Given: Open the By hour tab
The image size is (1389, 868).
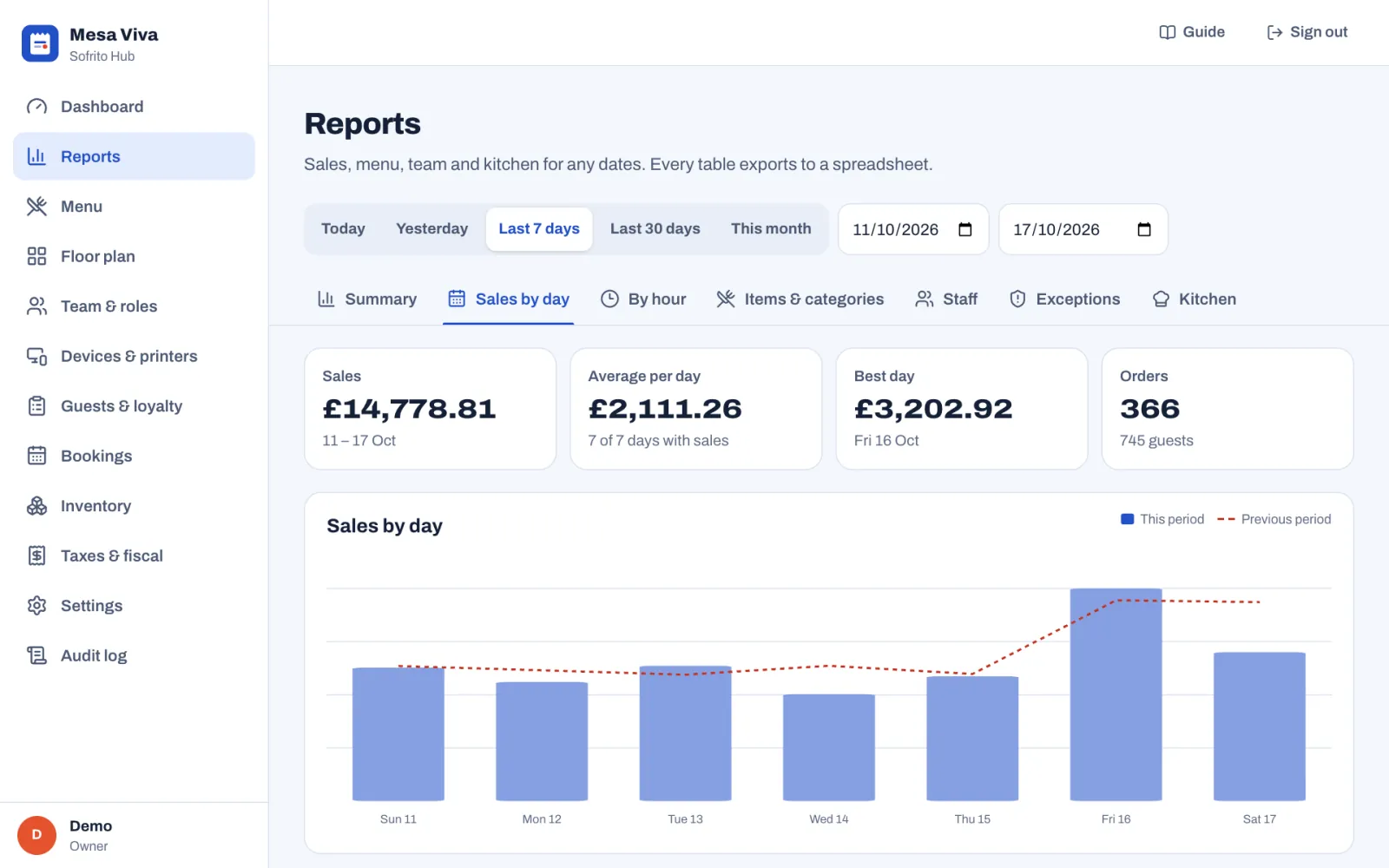Looking at the screenshot, I should [x=643, y=299].
